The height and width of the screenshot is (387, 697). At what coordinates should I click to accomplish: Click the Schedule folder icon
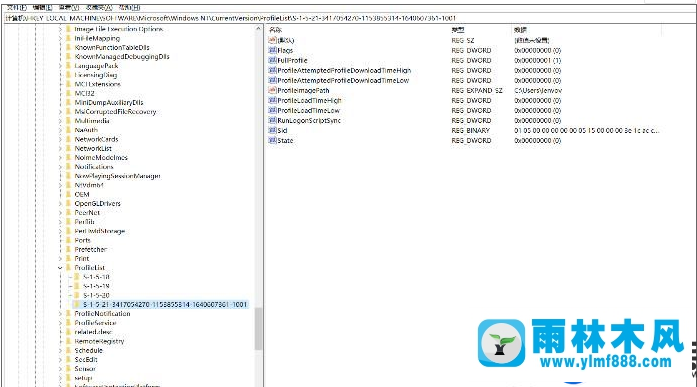68,350
